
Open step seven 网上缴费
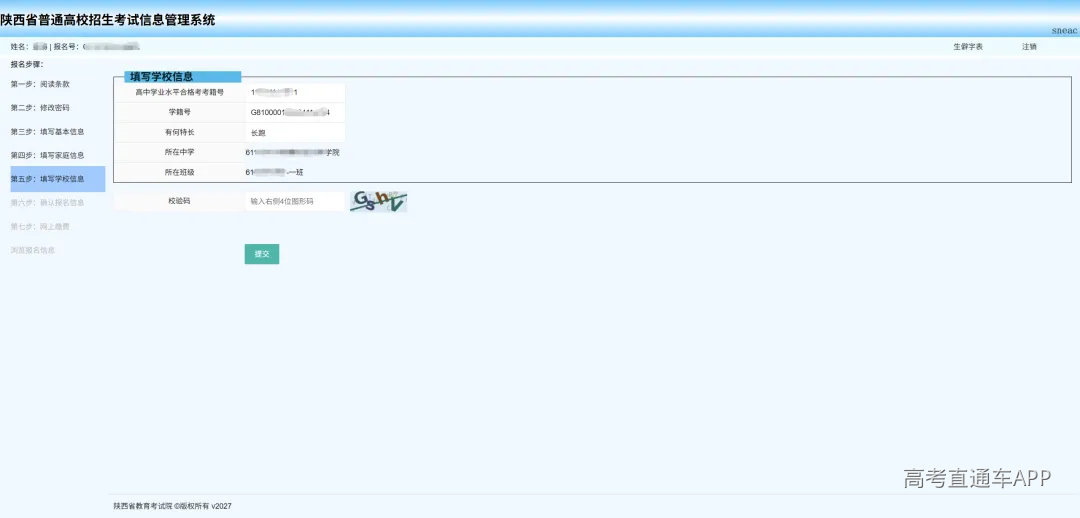coord(40,227)
